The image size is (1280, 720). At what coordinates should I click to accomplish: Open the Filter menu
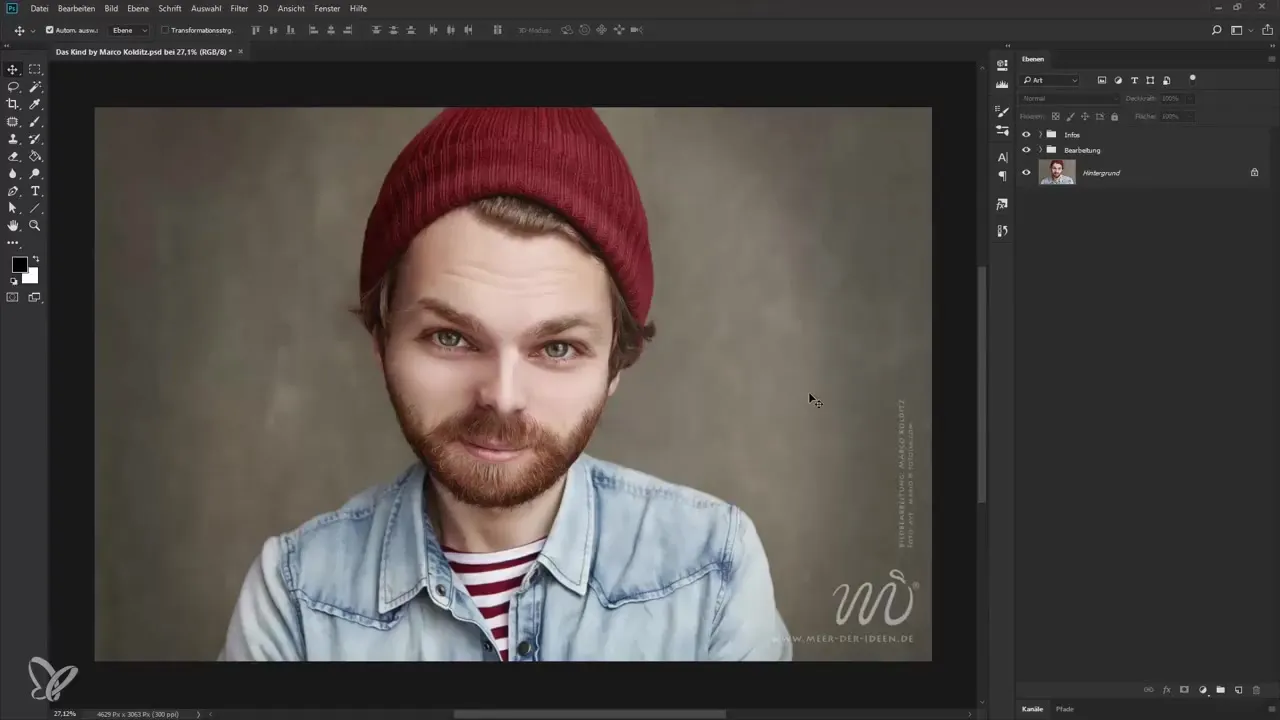239,8
